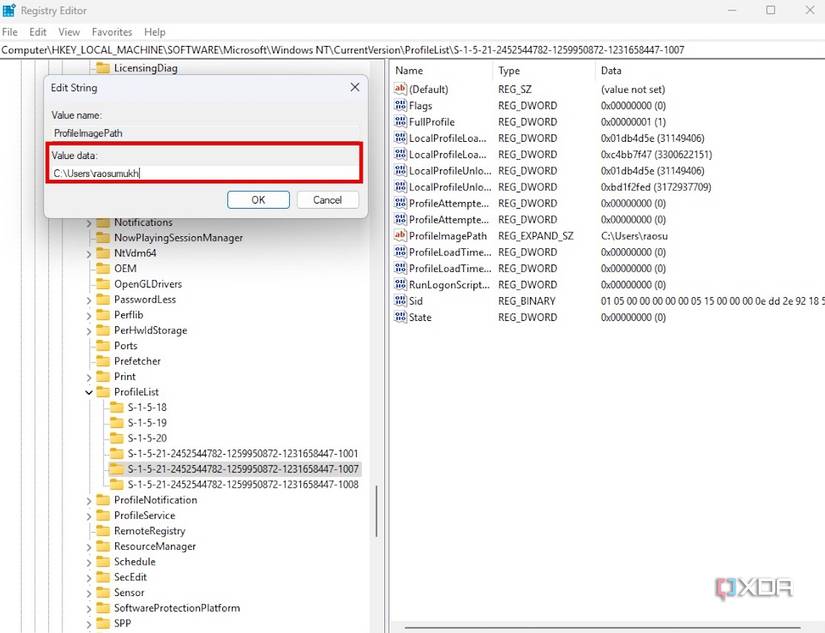The width and height of the screenshot is (825, 633).
Task: Click the OEM folder icon
Action: click(103, 268)
